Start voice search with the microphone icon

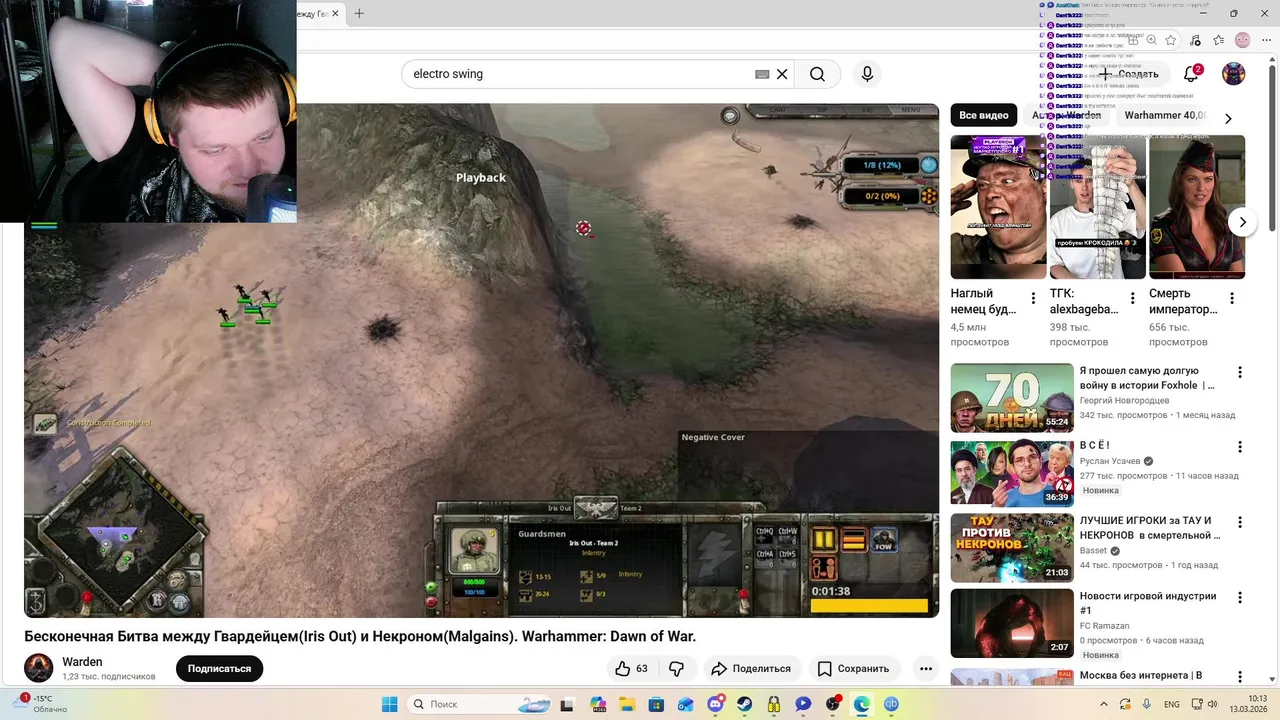pos(867,74)
